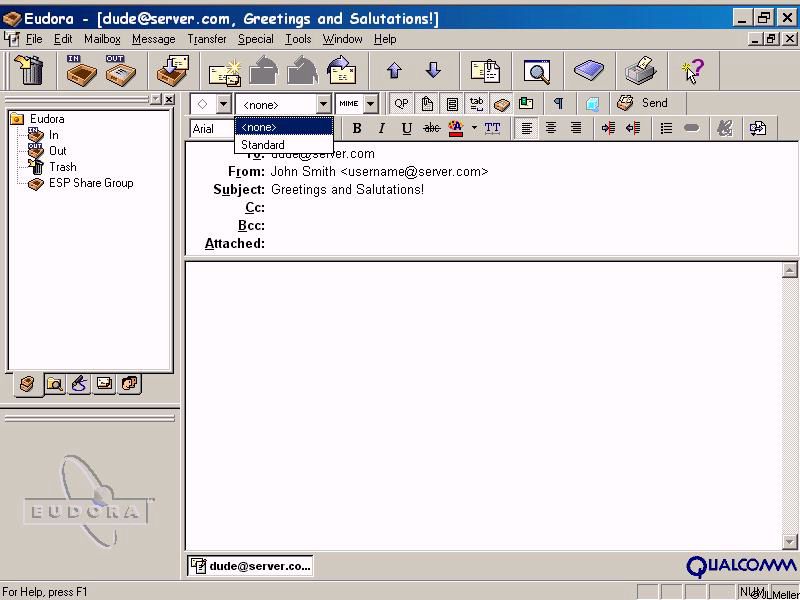The image size is (800, 600).
Task: Click the dude@server.co... window task button
Action: (x=250, y=566)
